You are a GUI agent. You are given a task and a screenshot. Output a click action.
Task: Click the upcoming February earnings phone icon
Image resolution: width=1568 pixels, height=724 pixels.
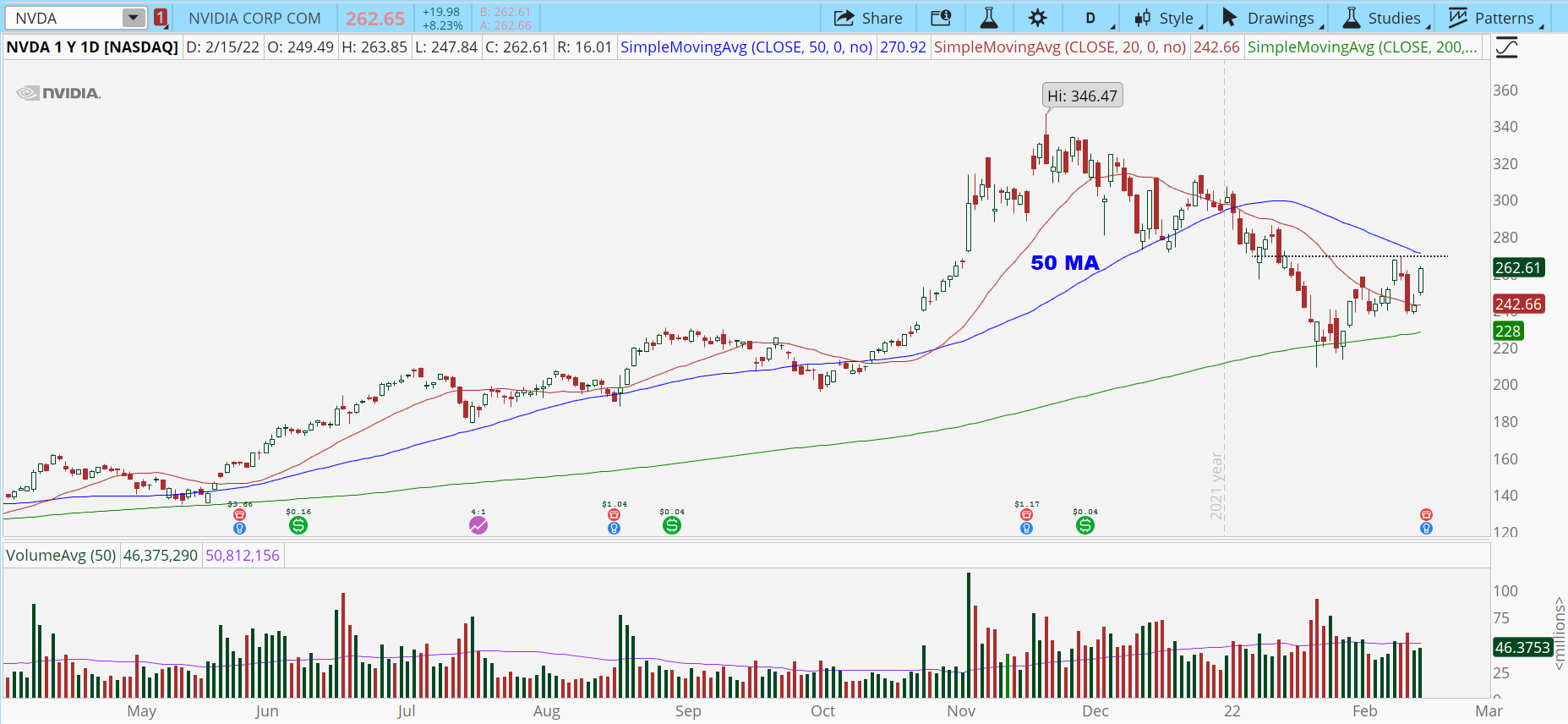pyautogui.click(x=1426, y=514)
